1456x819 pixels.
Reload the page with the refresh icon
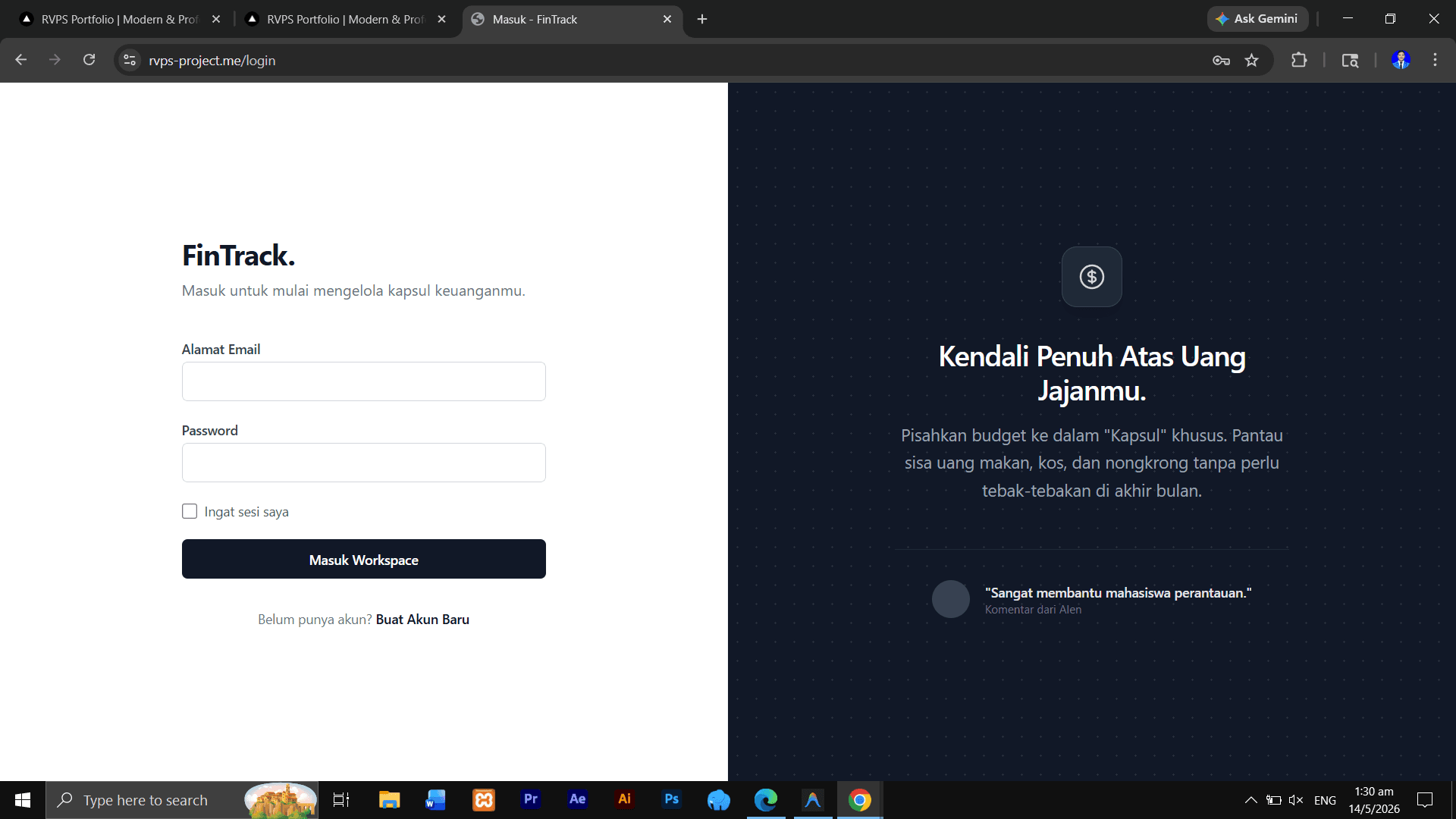point(89,60)
